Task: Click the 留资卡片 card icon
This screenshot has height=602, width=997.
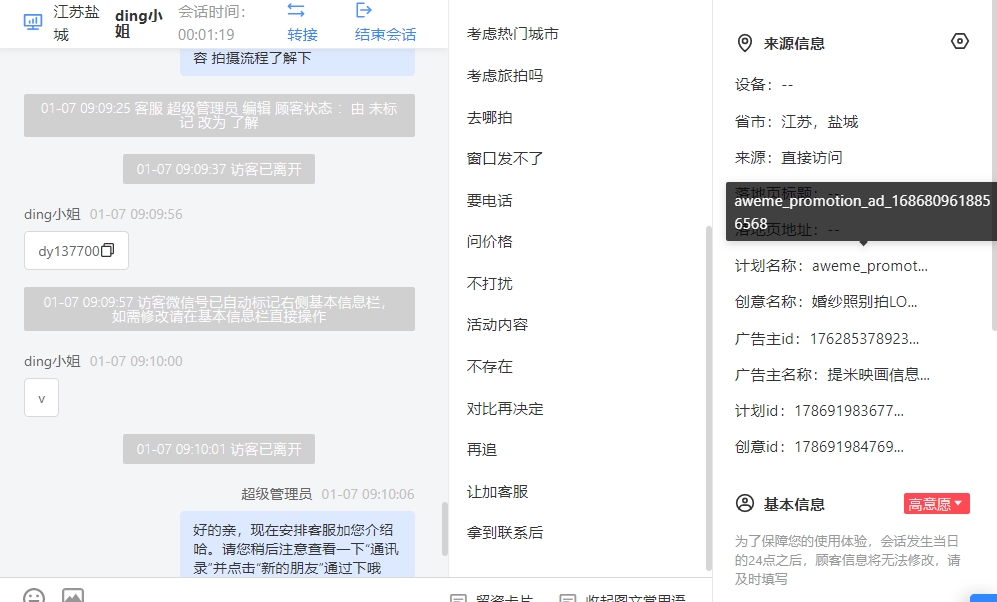Action: (x=458, y=598)
